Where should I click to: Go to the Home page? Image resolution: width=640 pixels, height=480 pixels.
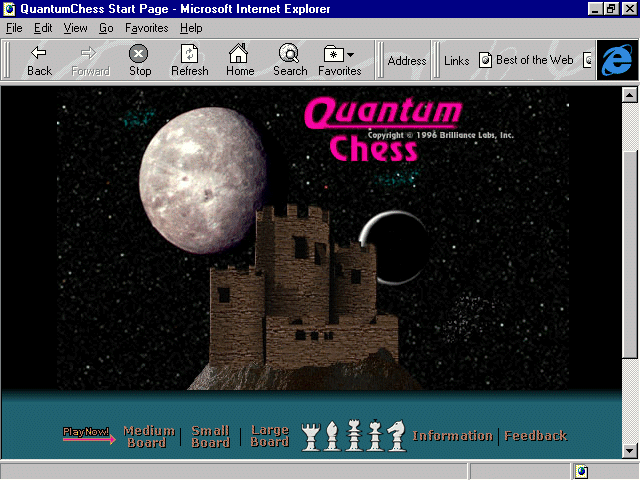point(240,60)
